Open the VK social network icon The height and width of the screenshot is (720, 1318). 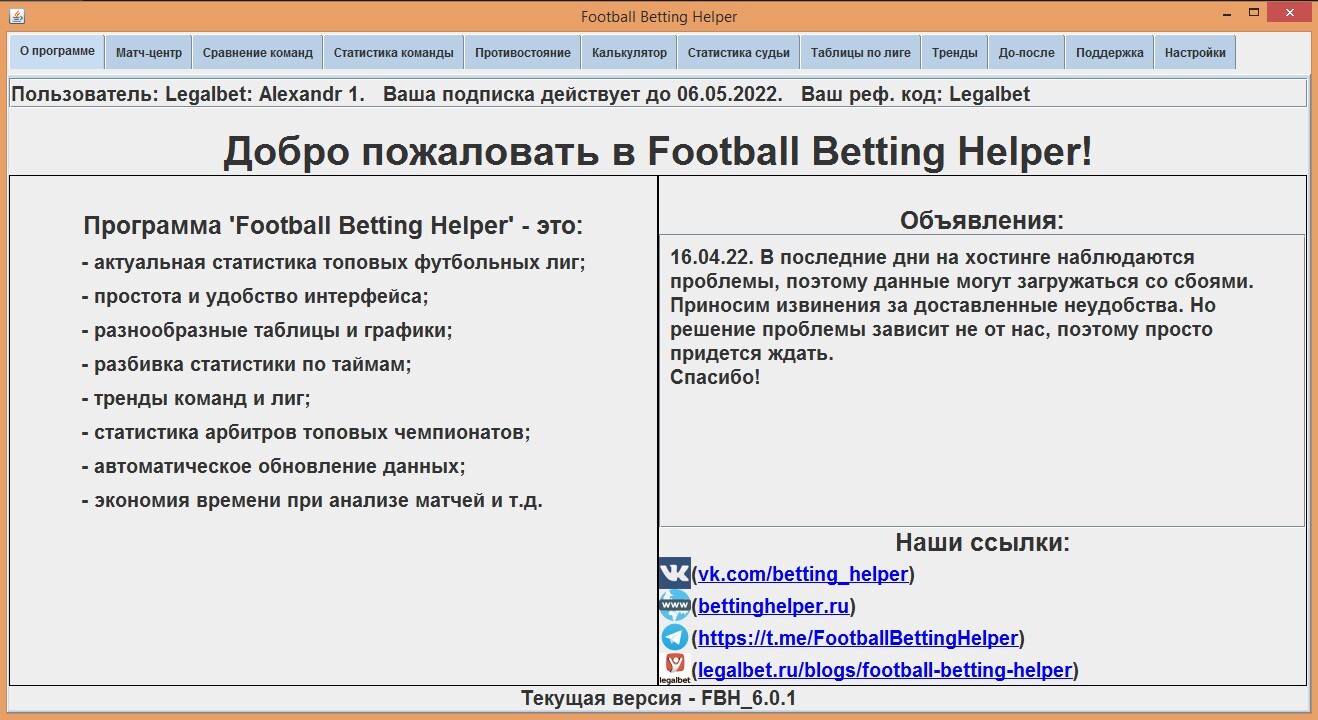[674, 573]
